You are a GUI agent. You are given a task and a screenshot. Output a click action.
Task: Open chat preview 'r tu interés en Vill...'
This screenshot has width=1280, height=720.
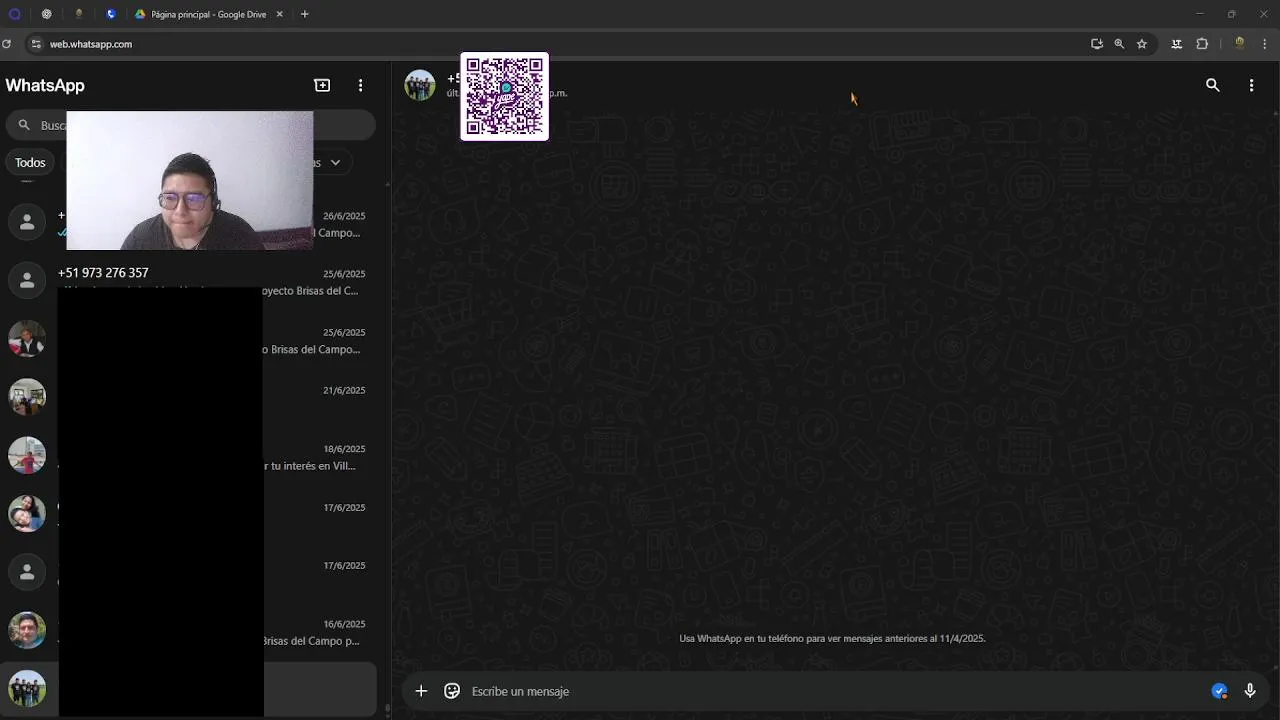coord(310,466)
